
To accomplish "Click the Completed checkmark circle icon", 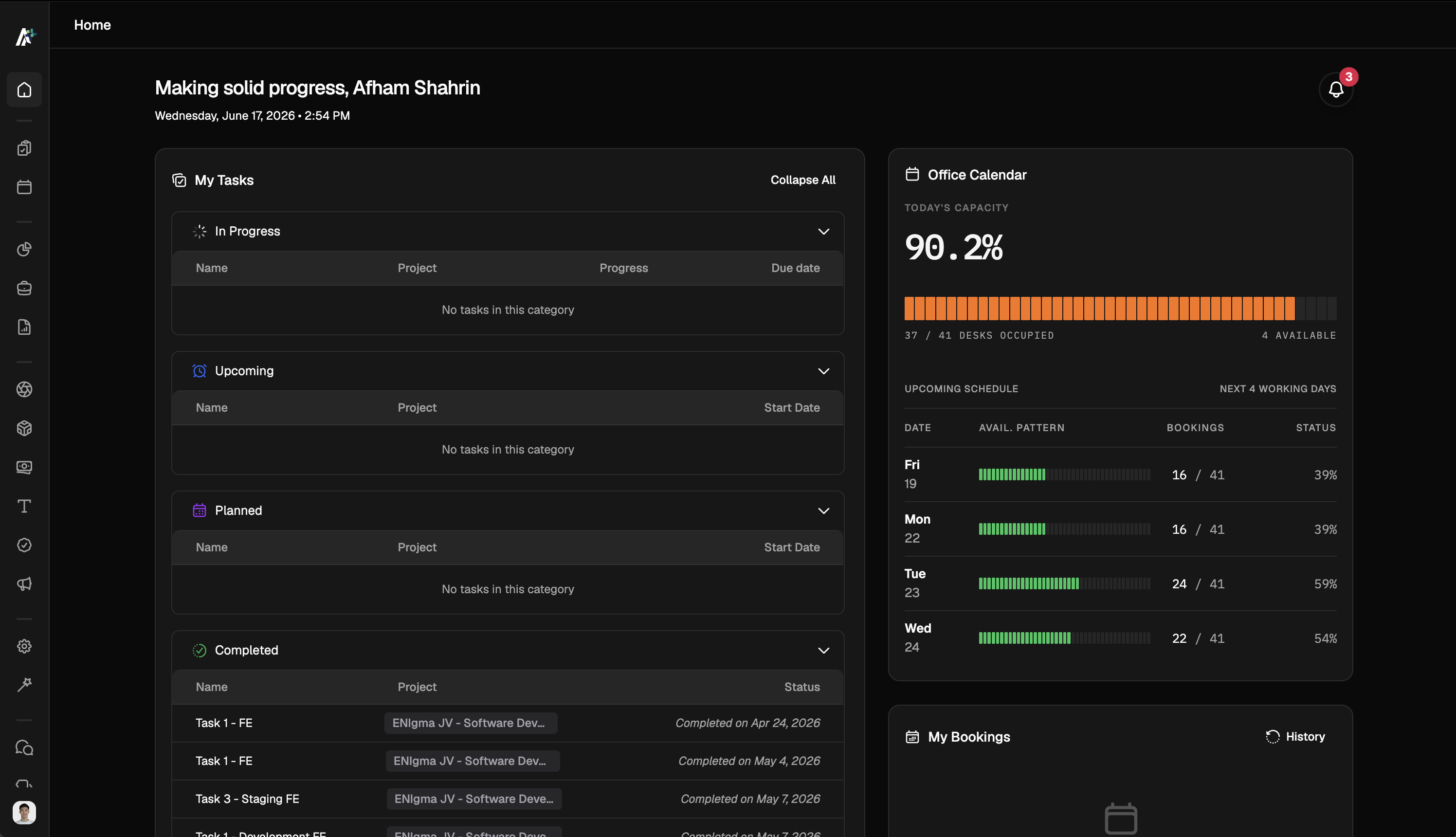I will pos(200,650).
